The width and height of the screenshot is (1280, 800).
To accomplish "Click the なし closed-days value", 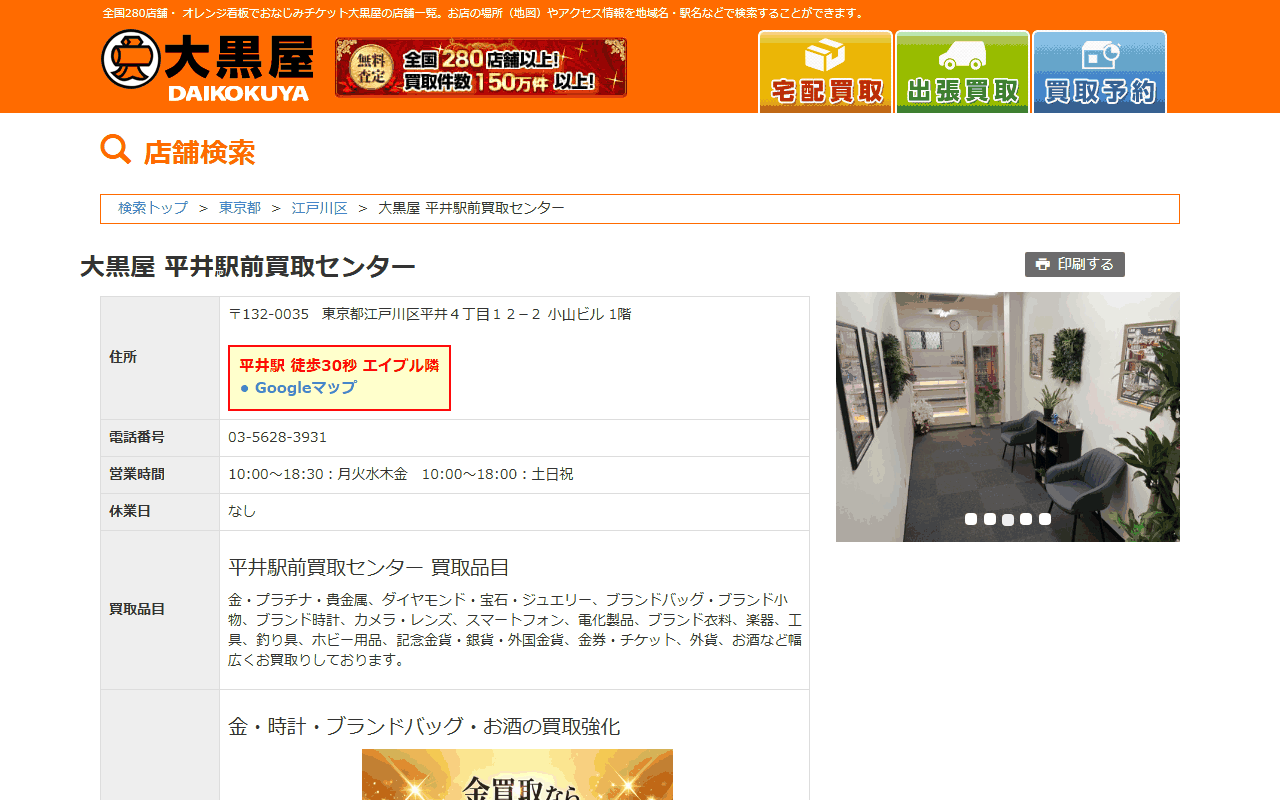I will point(242,511).
